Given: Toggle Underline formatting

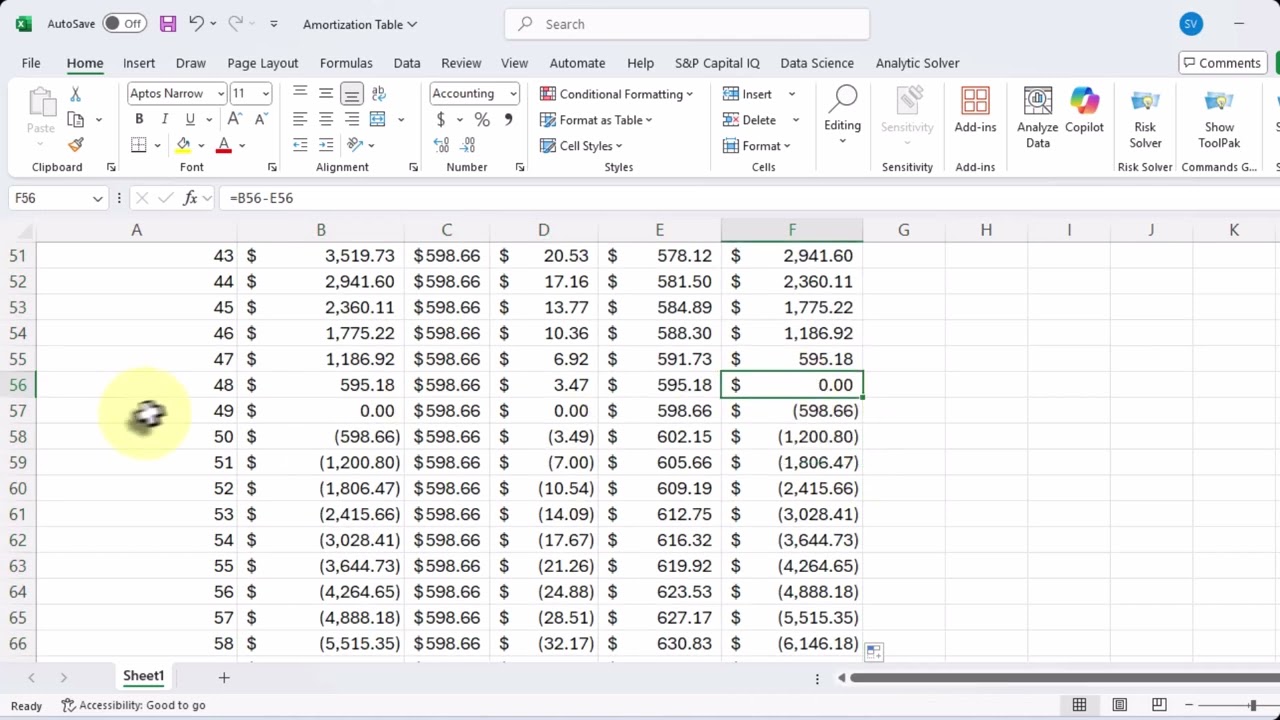Looking at the screenshot, I should [x=189, y=119].
